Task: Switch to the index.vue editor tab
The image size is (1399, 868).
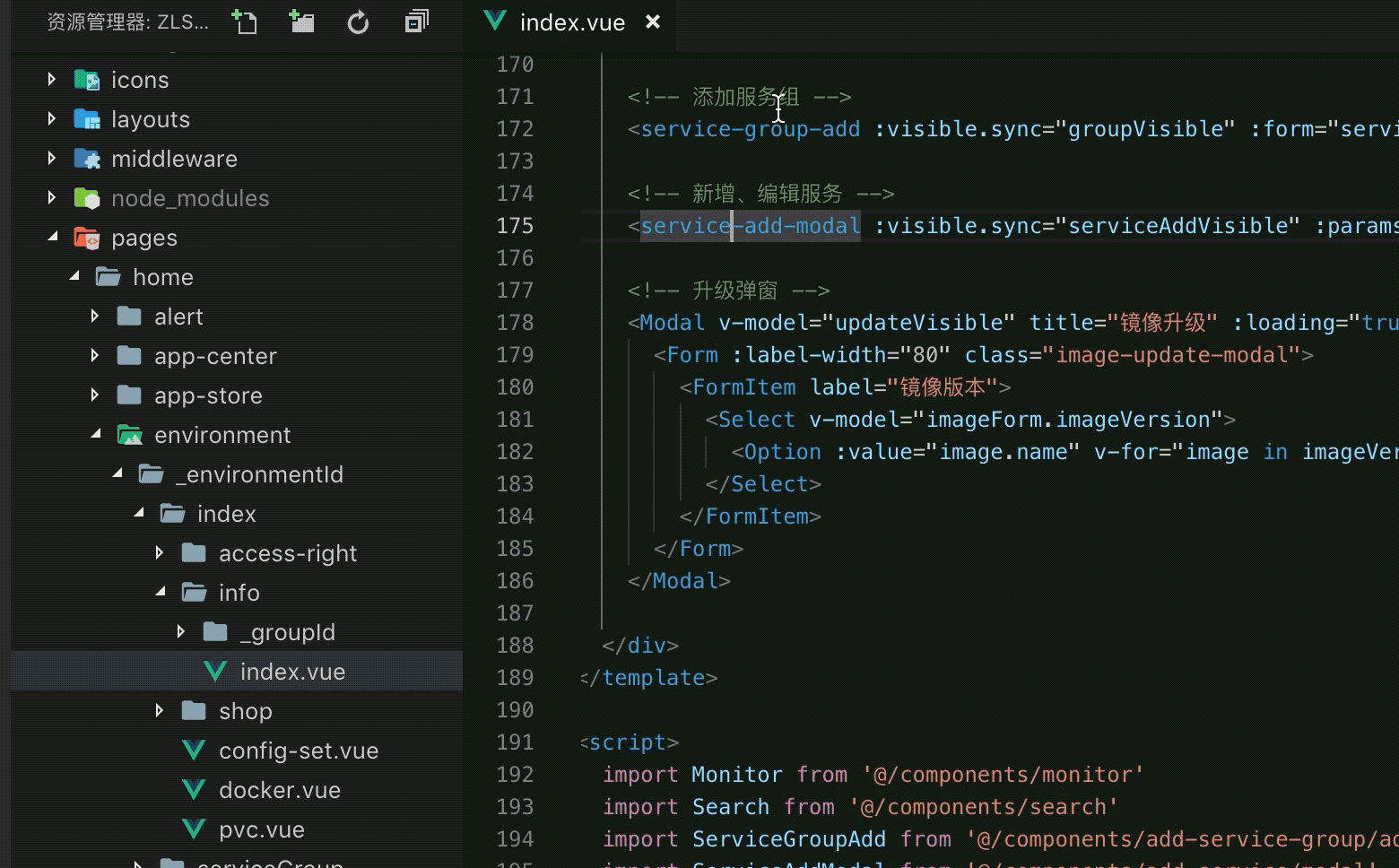Action: (571, 22)
